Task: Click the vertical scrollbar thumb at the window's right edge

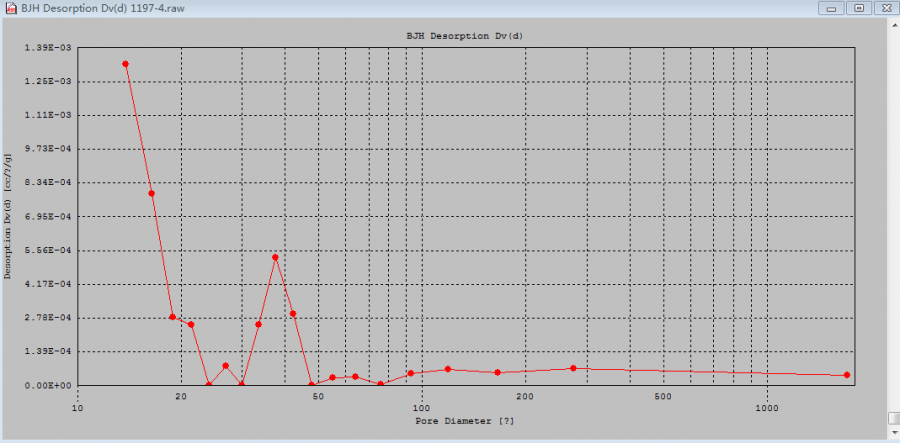Action: [x=894, y=418]
